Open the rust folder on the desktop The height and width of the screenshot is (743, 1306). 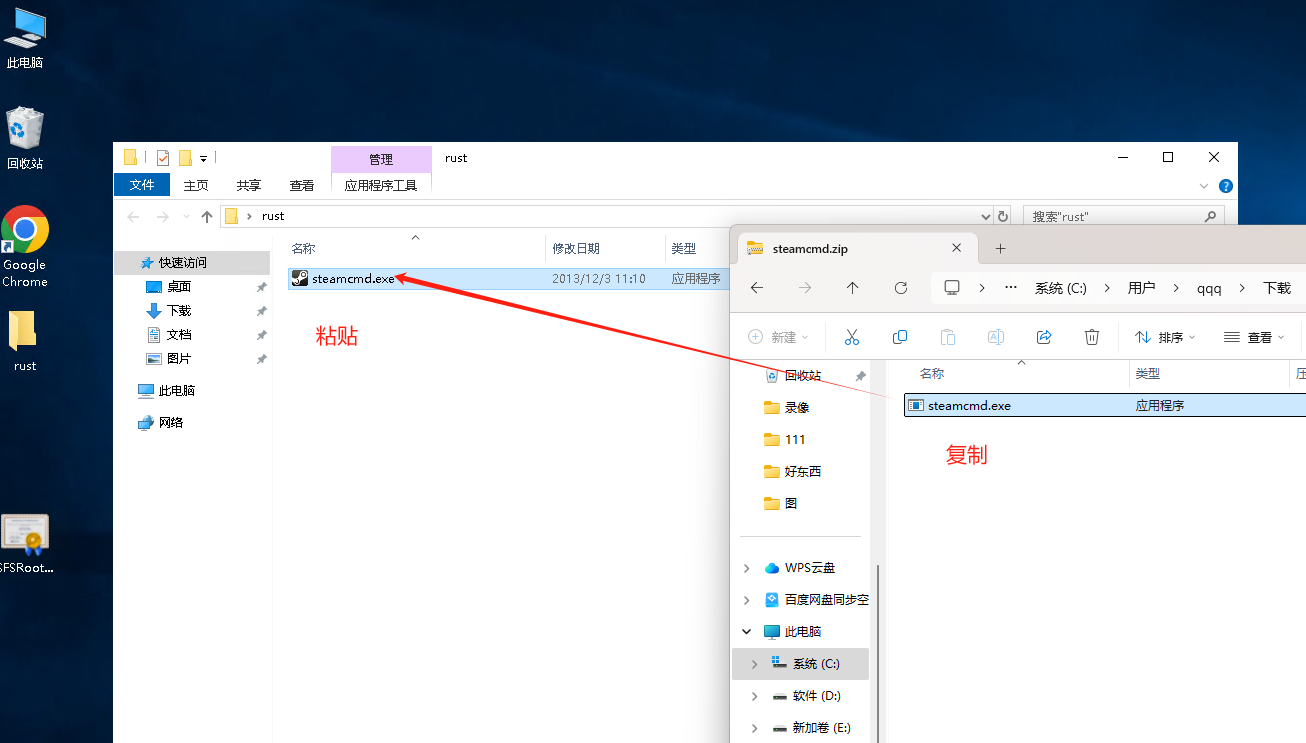(x=25, y=341)
